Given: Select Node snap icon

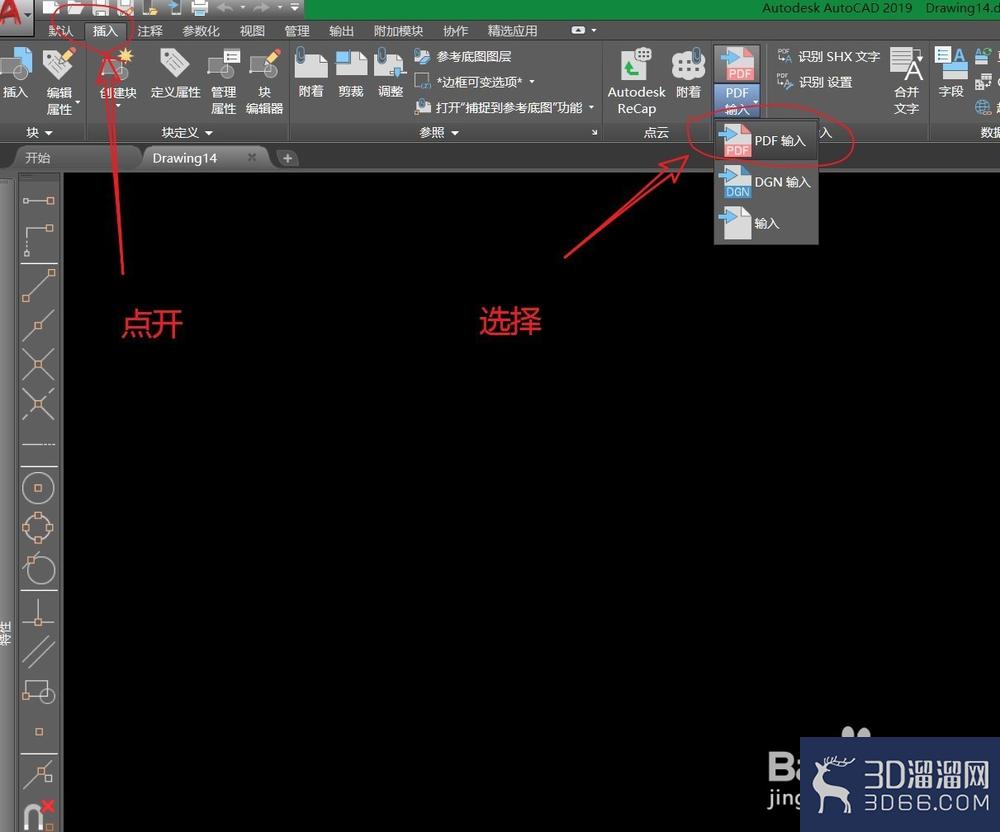Looking at the screenshot, I should point(39,731).
